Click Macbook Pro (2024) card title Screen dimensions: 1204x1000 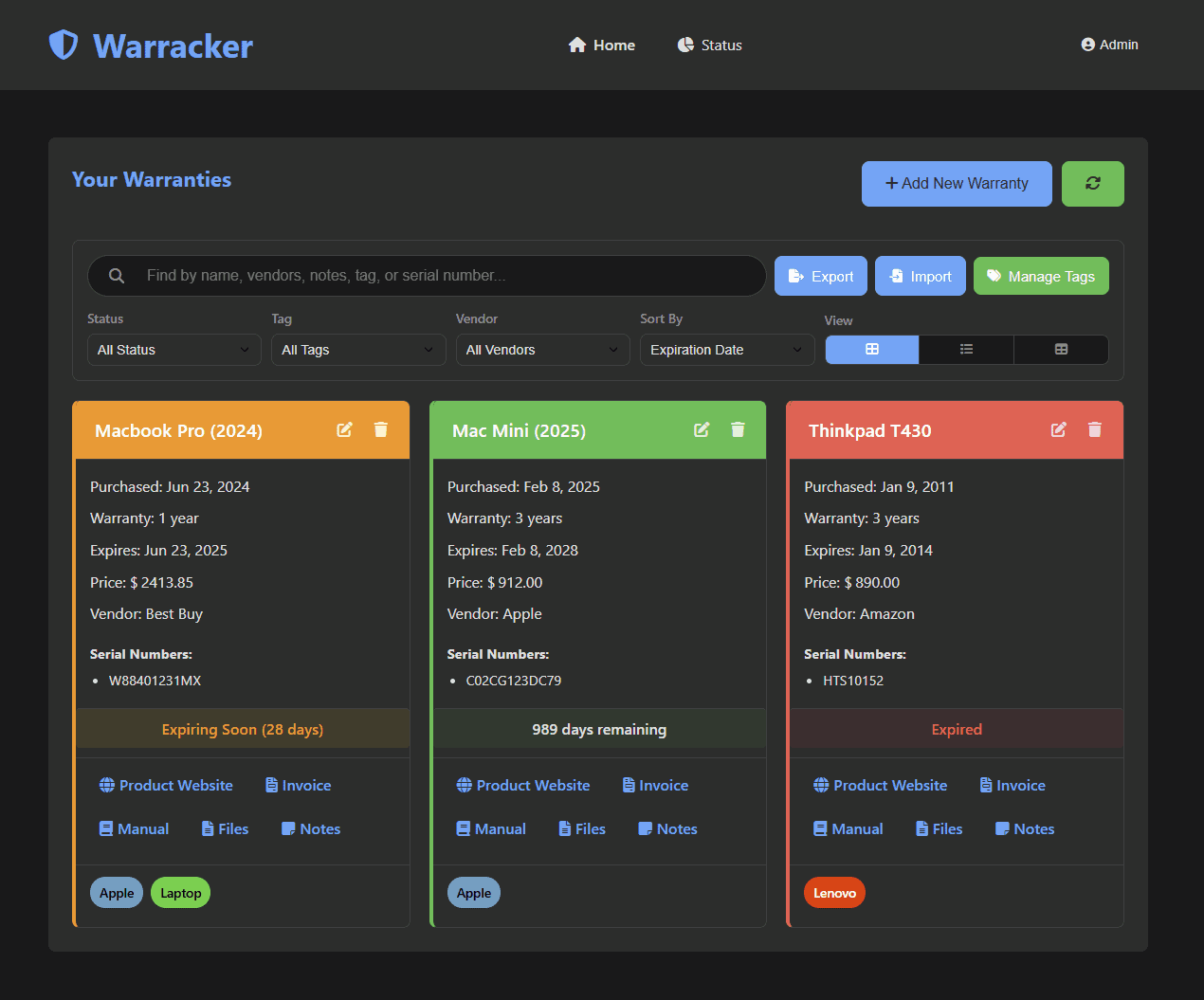[x=178, y=430]
